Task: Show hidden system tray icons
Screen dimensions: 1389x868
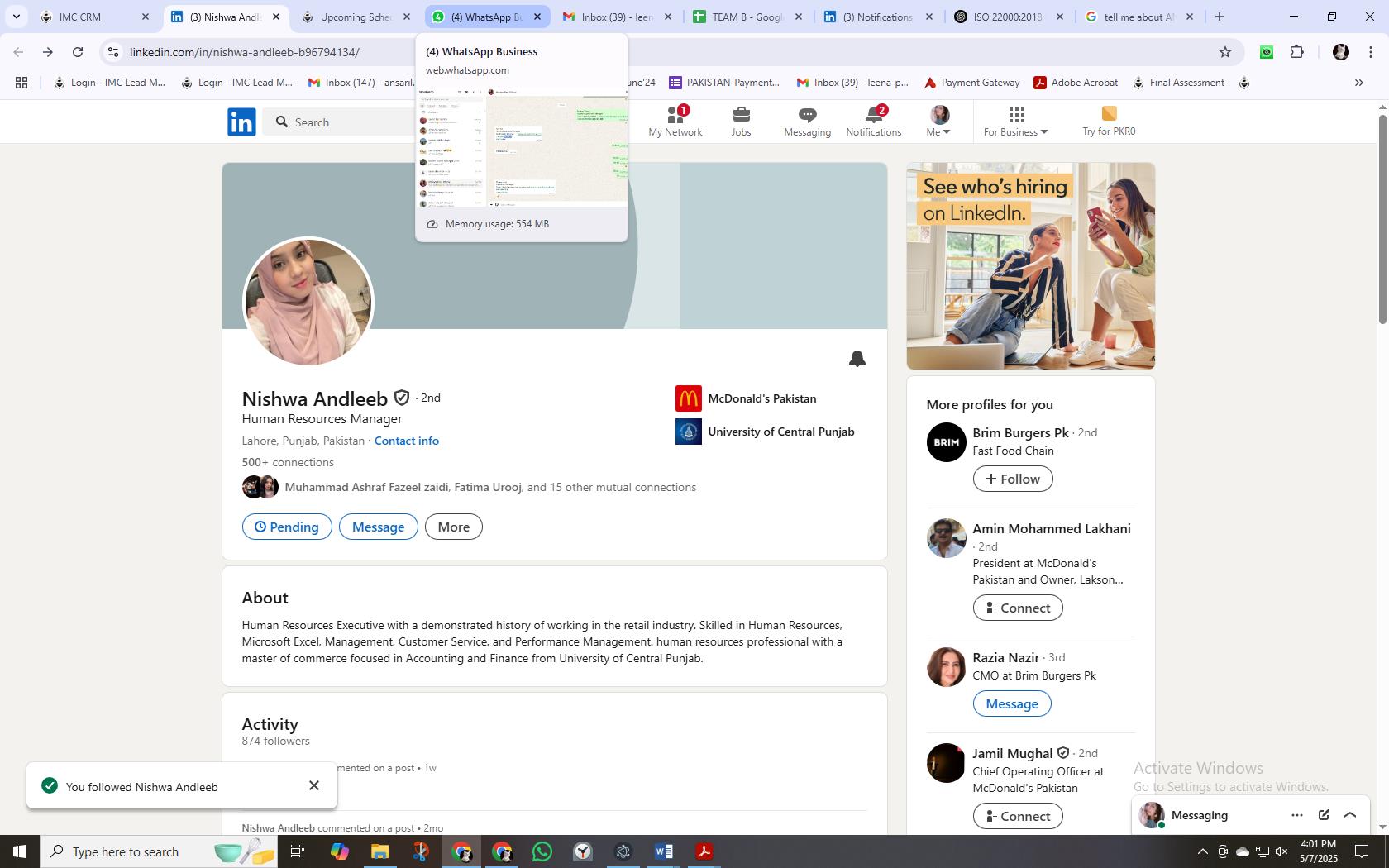Action: coord(1202,851)
